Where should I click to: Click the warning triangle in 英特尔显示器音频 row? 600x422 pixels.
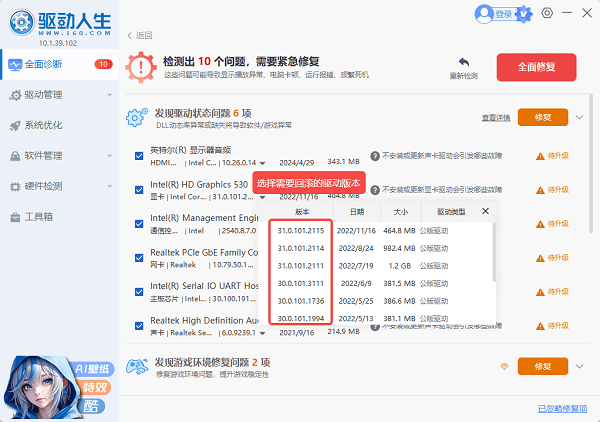(x=540, y=156)
